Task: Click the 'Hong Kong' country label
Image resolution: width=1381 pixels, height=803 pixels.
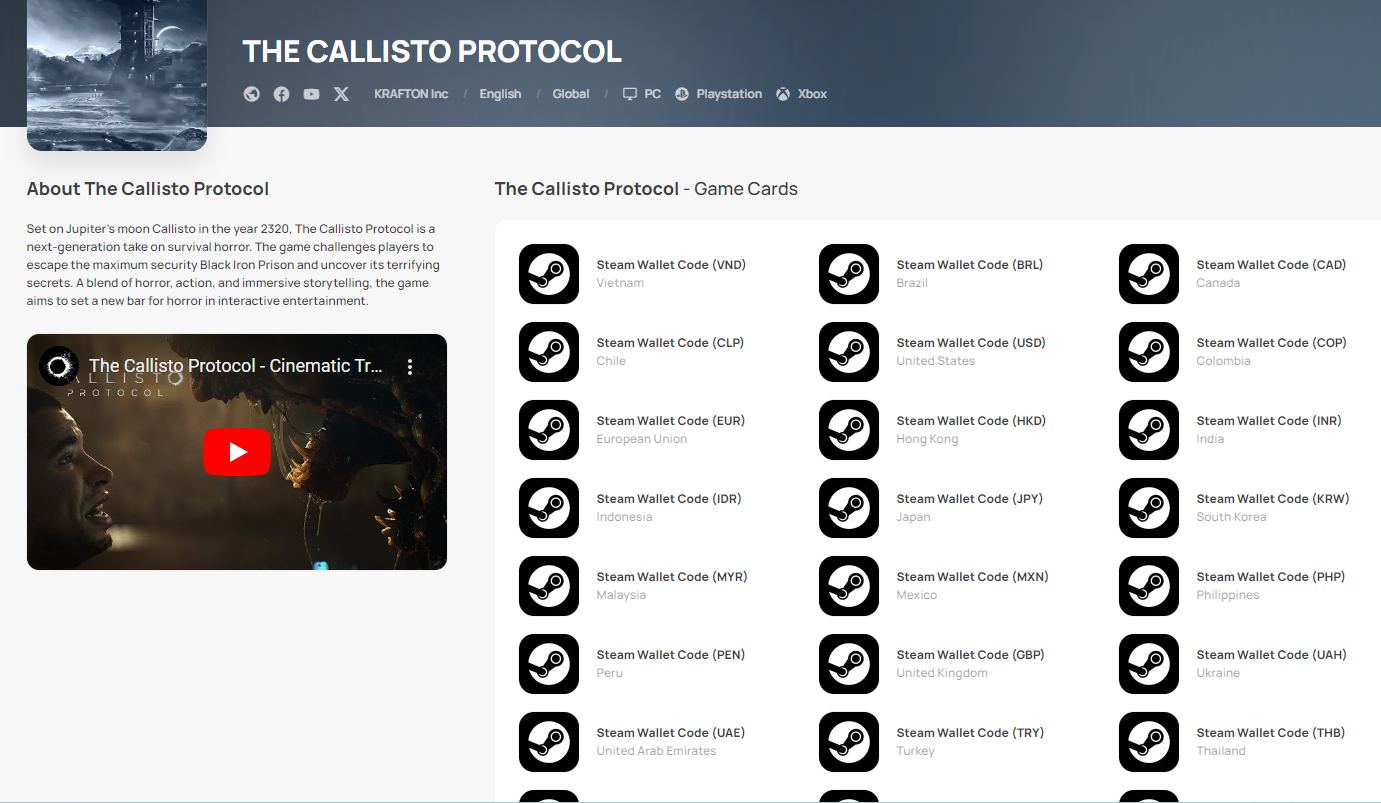Action: click(x=927, y=439)
